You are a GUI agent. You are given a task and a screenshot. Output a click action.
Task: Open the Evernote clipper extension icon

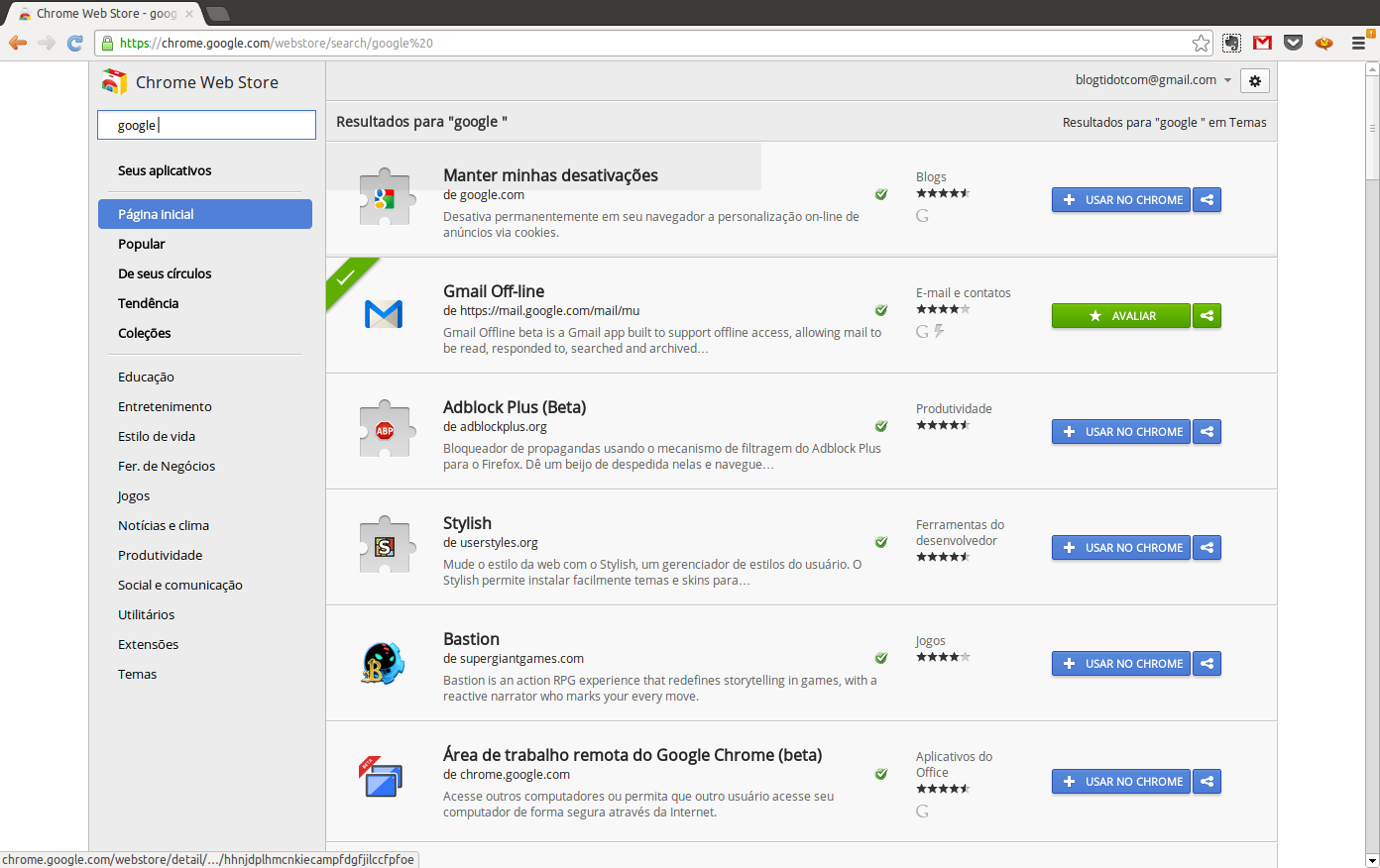1231,43
